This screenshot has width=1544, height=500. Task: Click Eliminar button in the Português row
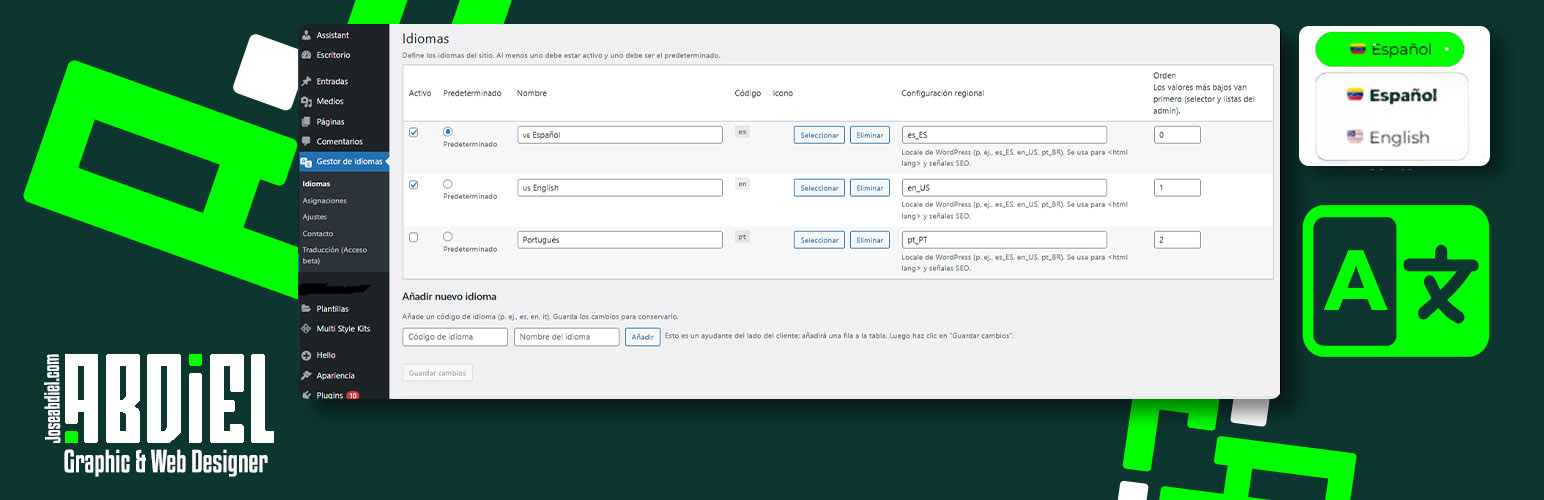pos(870,240)
